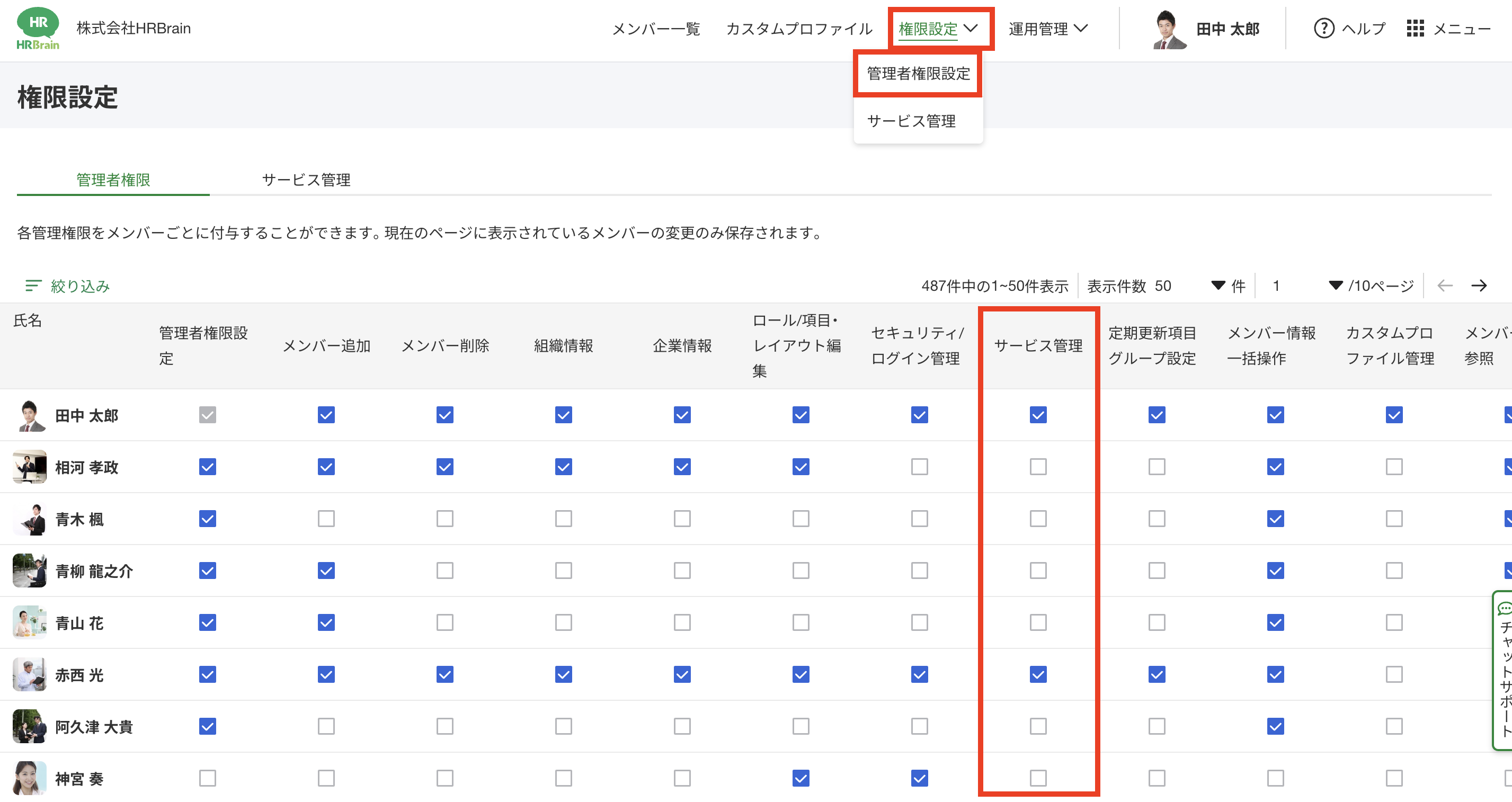Image resolution: width=1512 pixels, height=802 pixels.
Task: Open the grid menu icon
Action: tap(1415, 28)
